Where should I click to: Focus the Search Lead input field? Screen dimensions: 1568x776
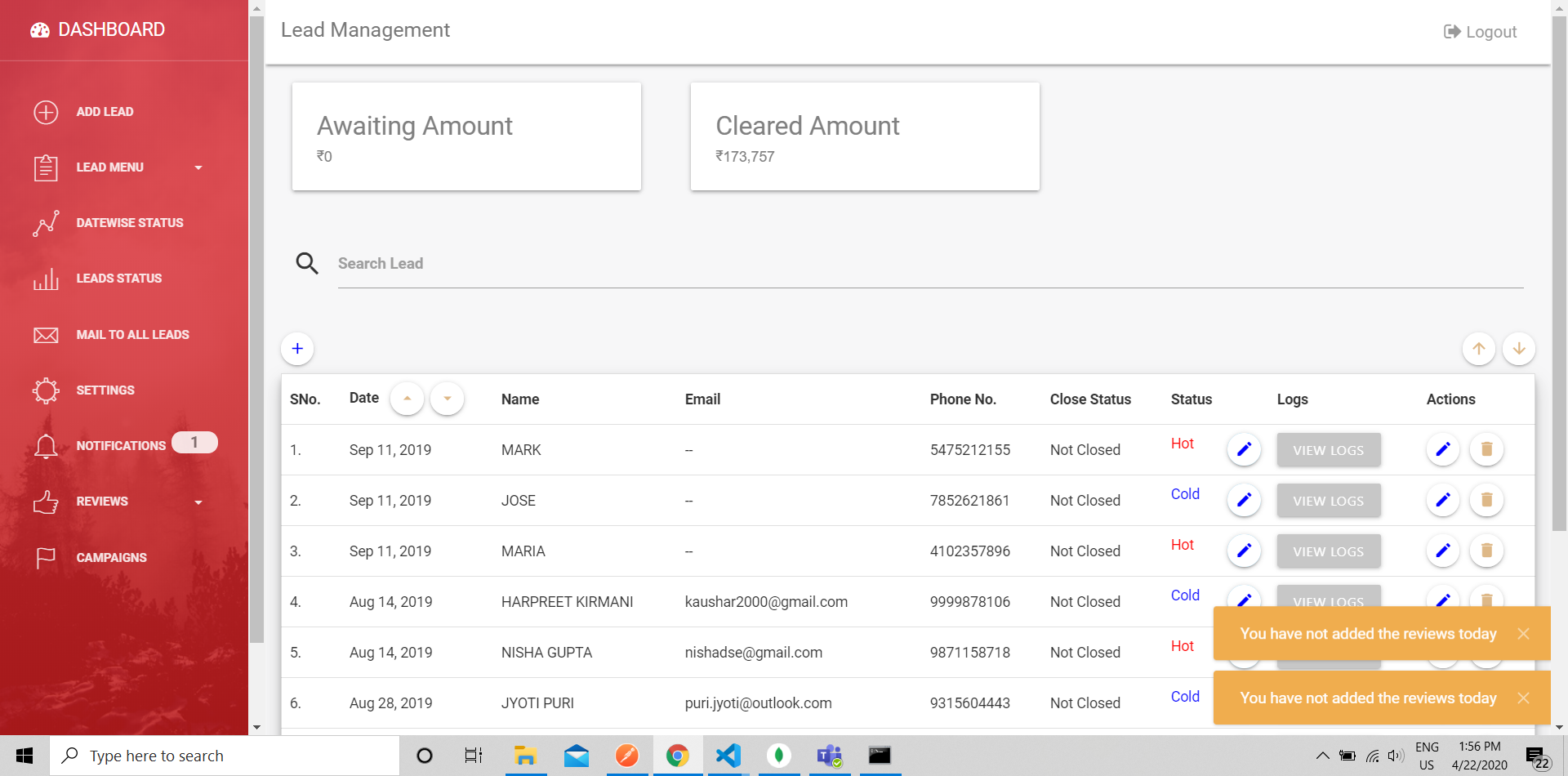point(930,264)
